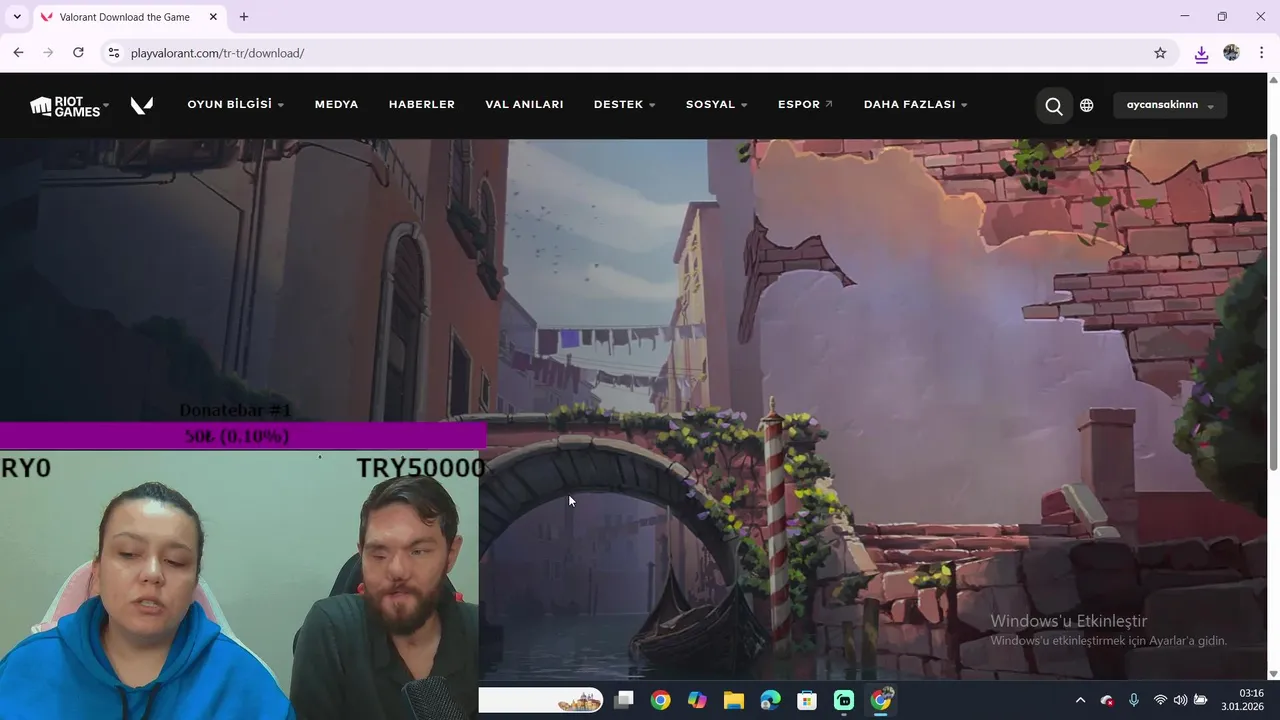The width and height of the screenshot is (1280, 720).
Task: Expand the Riot Games logo dropdown
Action: [70, 105]
